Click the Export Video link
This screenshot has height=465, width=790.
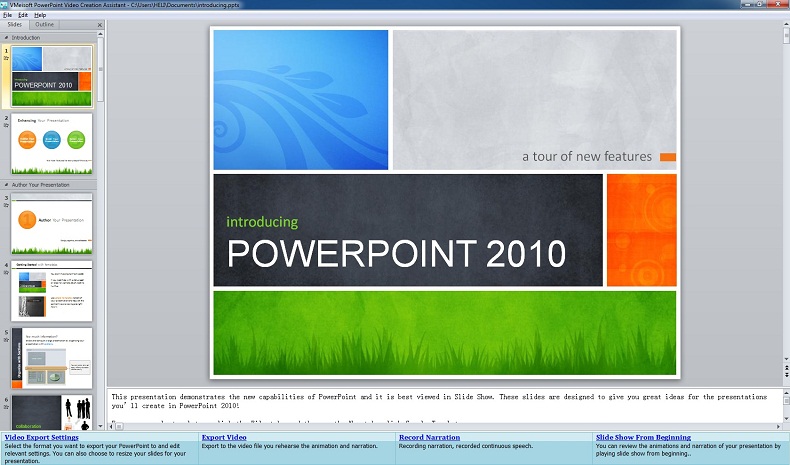pyautogui.click(x=224, y=437)
